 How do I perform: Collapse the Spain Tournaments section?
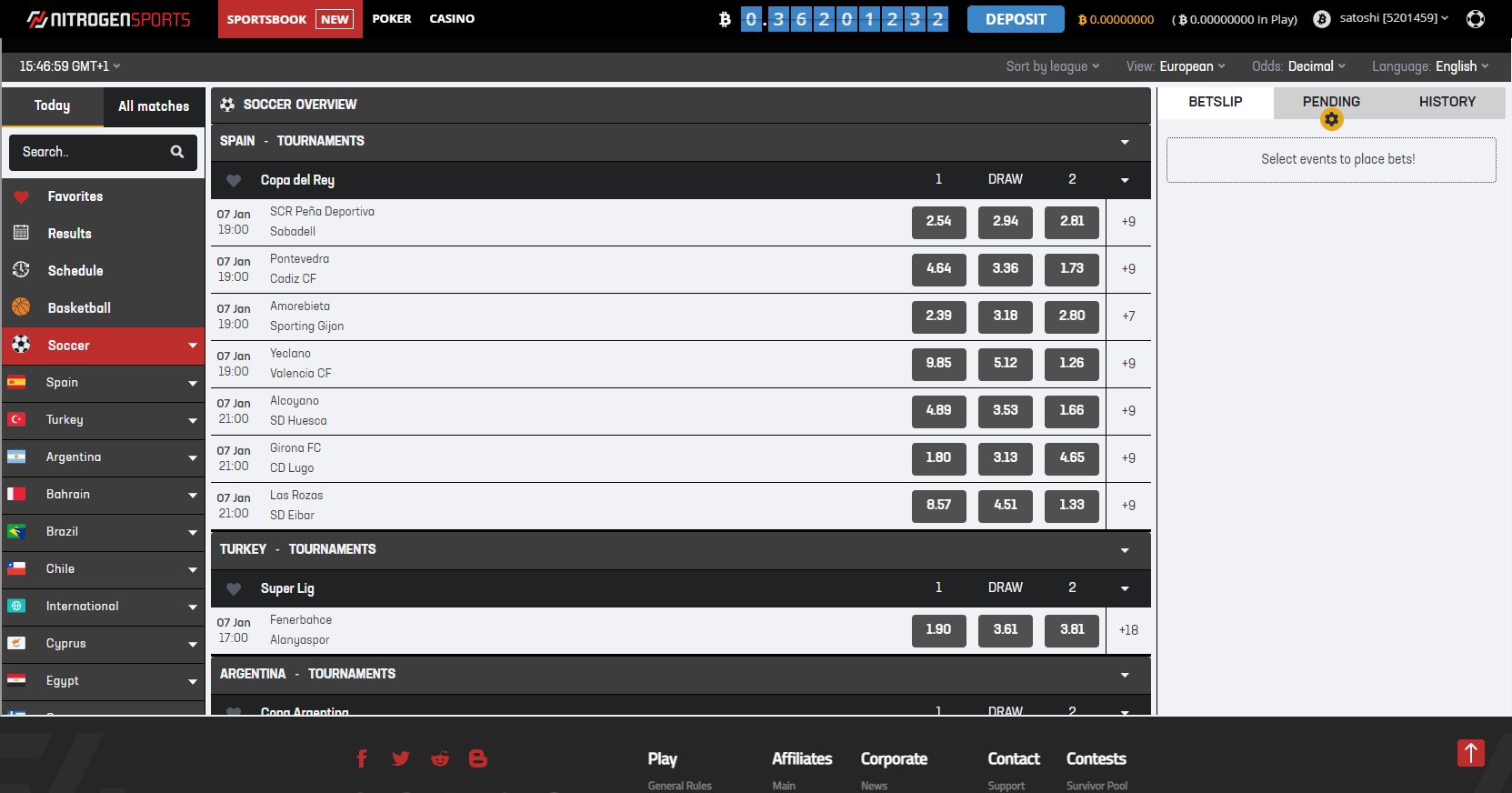1125,142
